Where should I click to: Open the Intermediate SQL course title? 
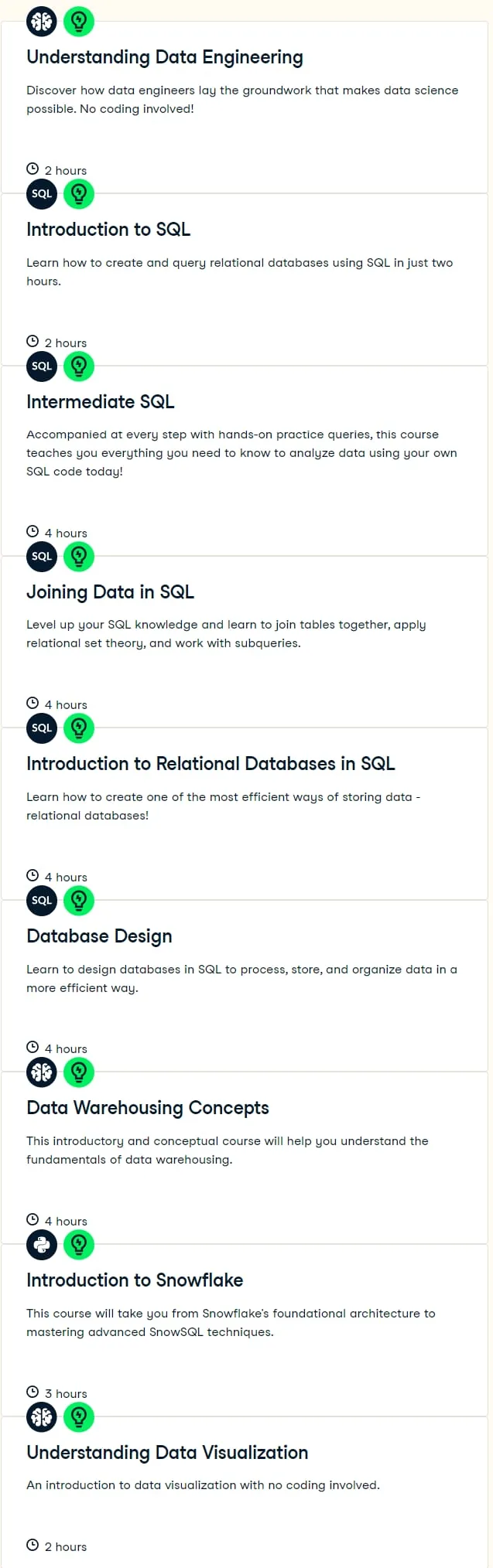[x=101, y=402]
